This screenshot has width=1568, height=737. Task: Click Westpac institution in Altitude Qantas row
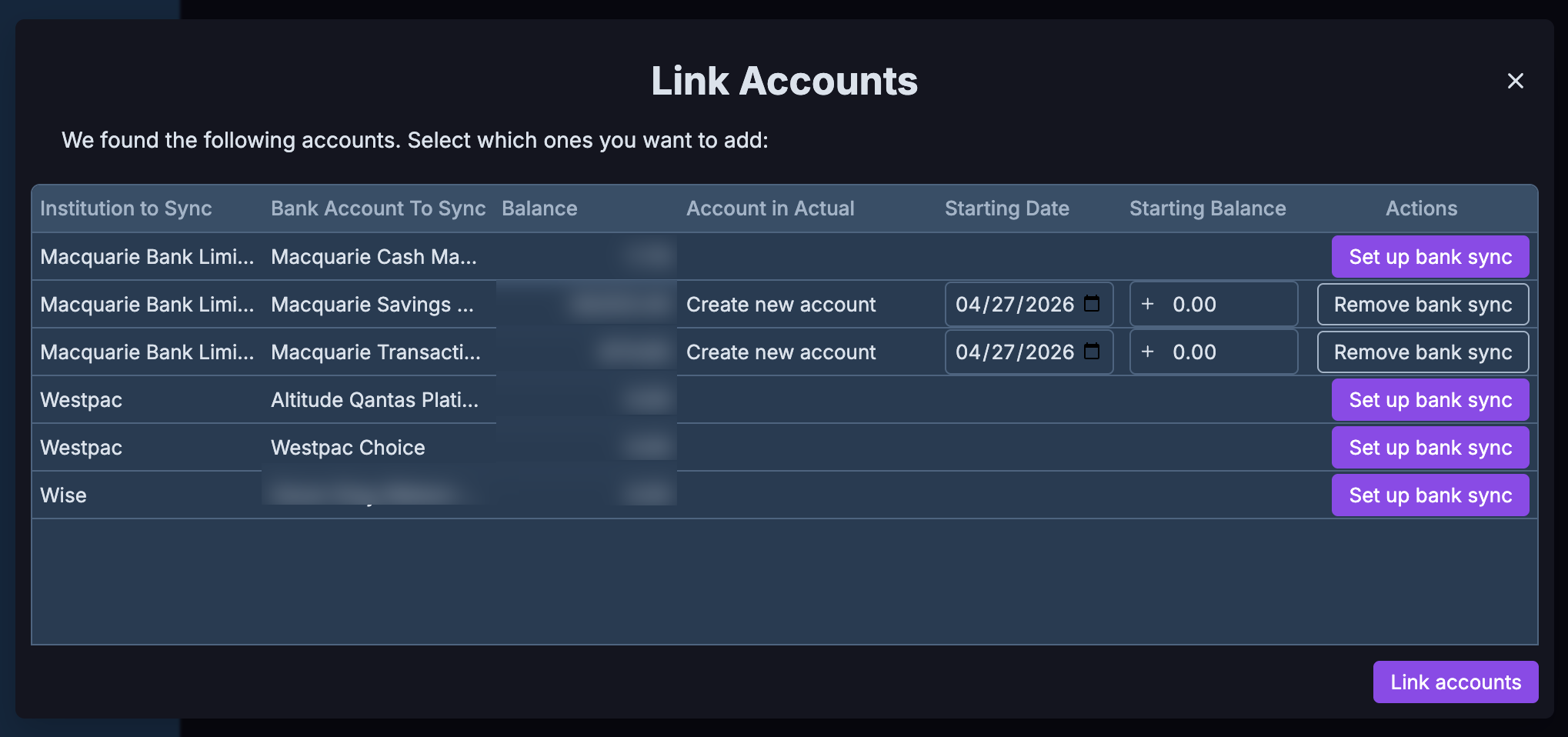point(81,400)
